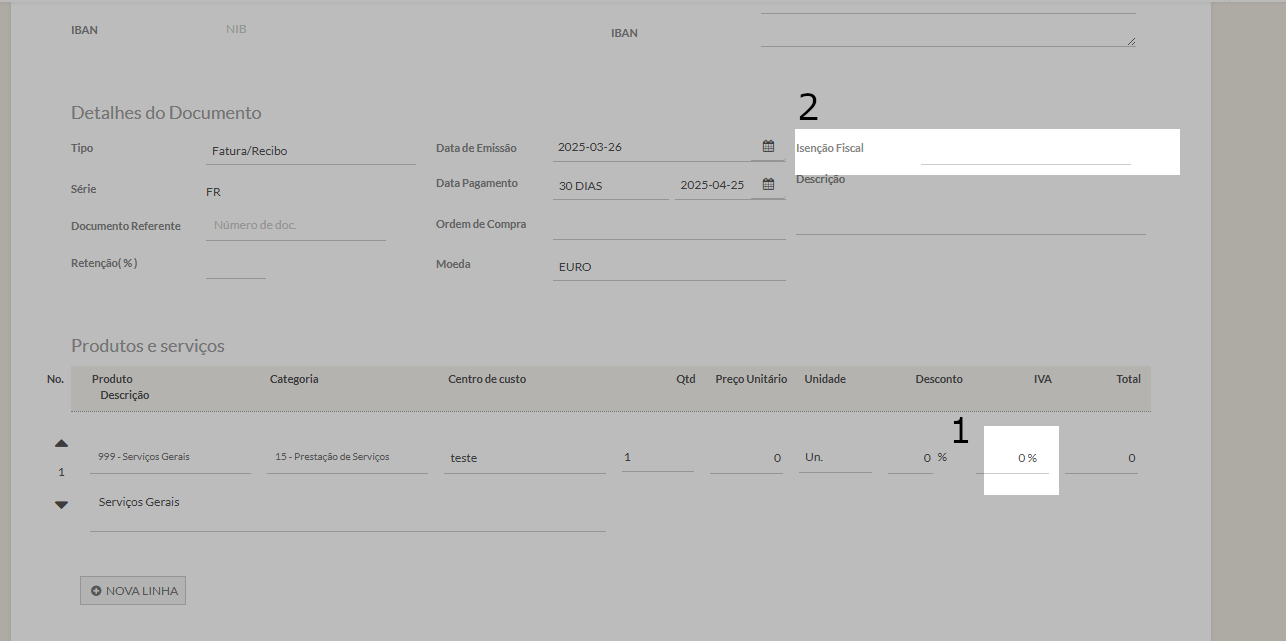Click the Serviços Gerais line description
Image resolution: width=1286 pixels, height=641 pixels.
pyautogui.click(x=347, y=509)
